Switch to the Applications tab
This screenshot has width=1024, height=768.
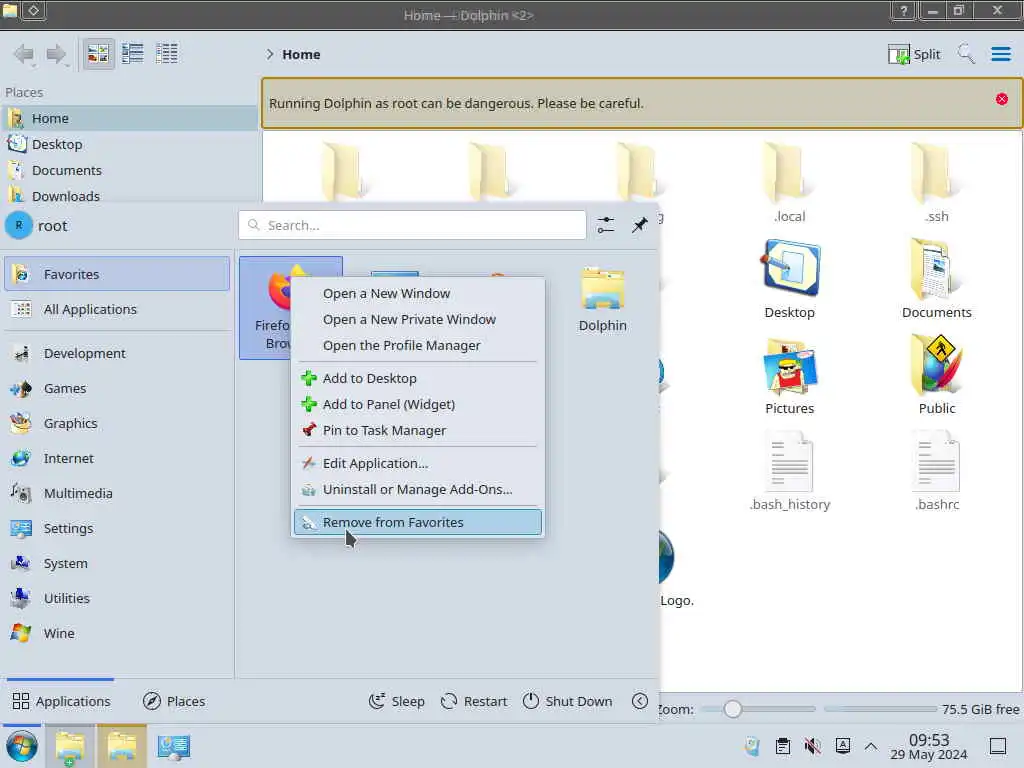coord(61,701)
